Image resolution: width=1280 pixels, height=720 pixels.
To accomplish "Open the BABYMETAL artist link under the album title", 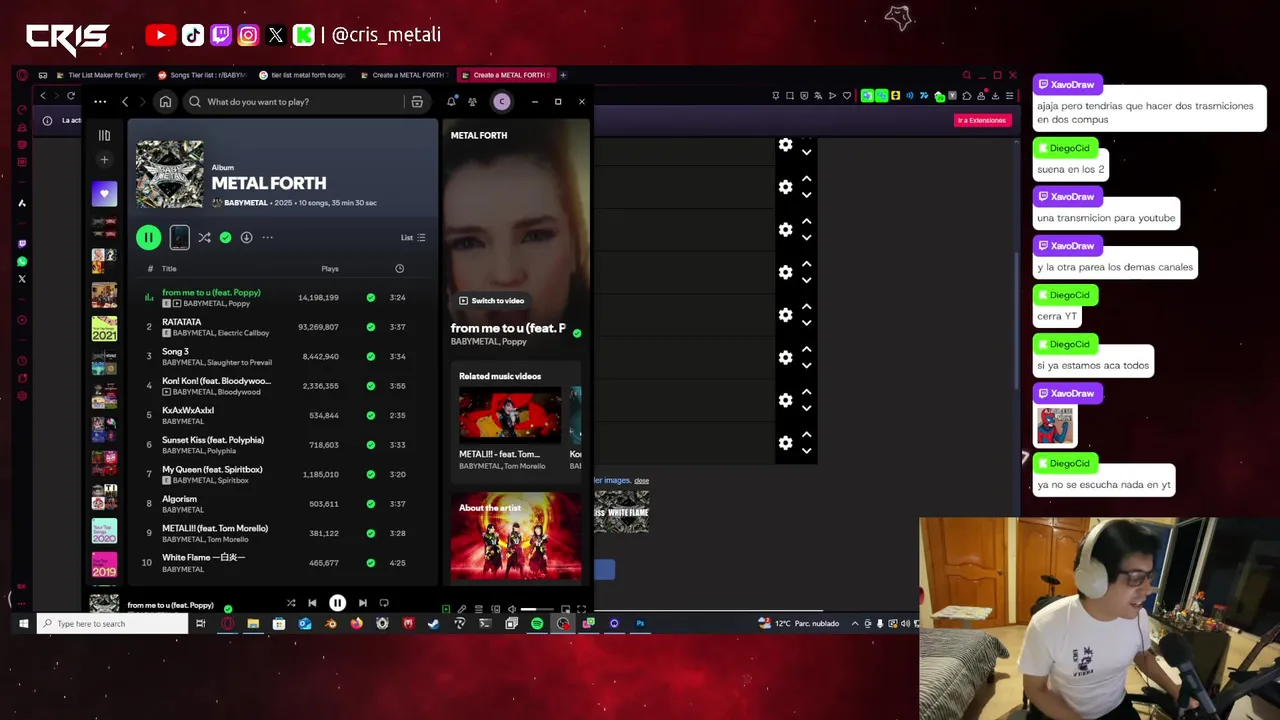I will pyautogui.click(x=246, y=203).
